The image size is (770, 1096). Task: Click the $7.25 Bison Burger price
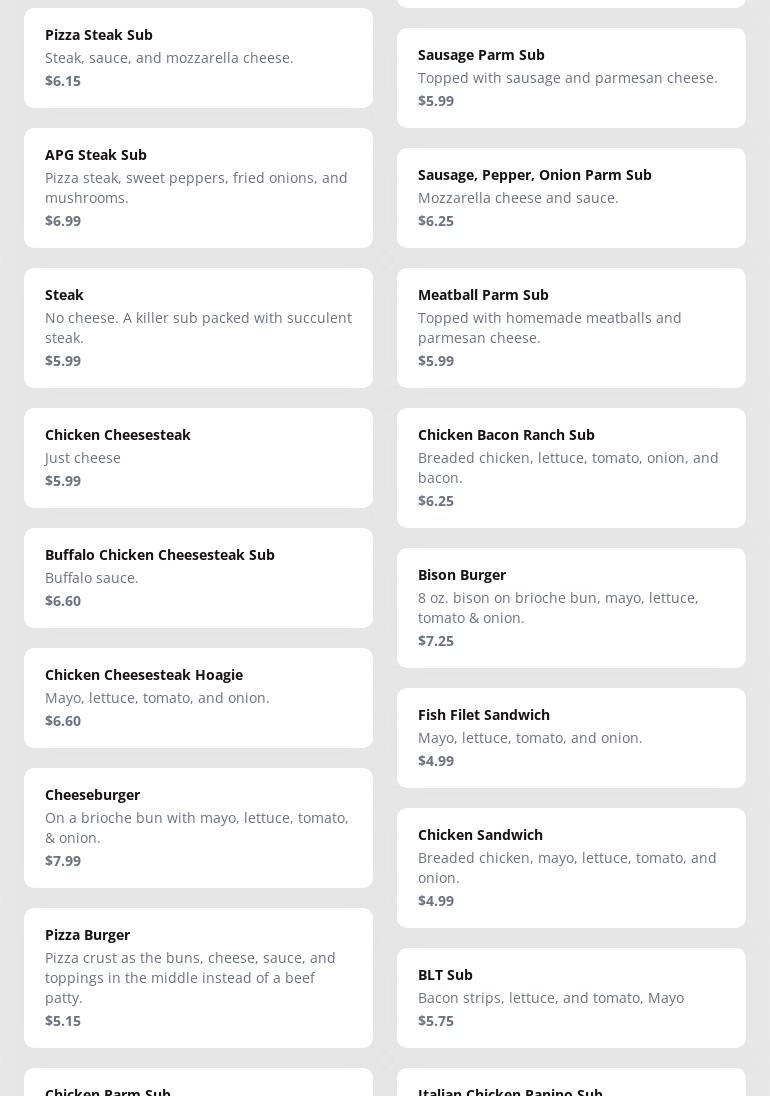(436, 641)
